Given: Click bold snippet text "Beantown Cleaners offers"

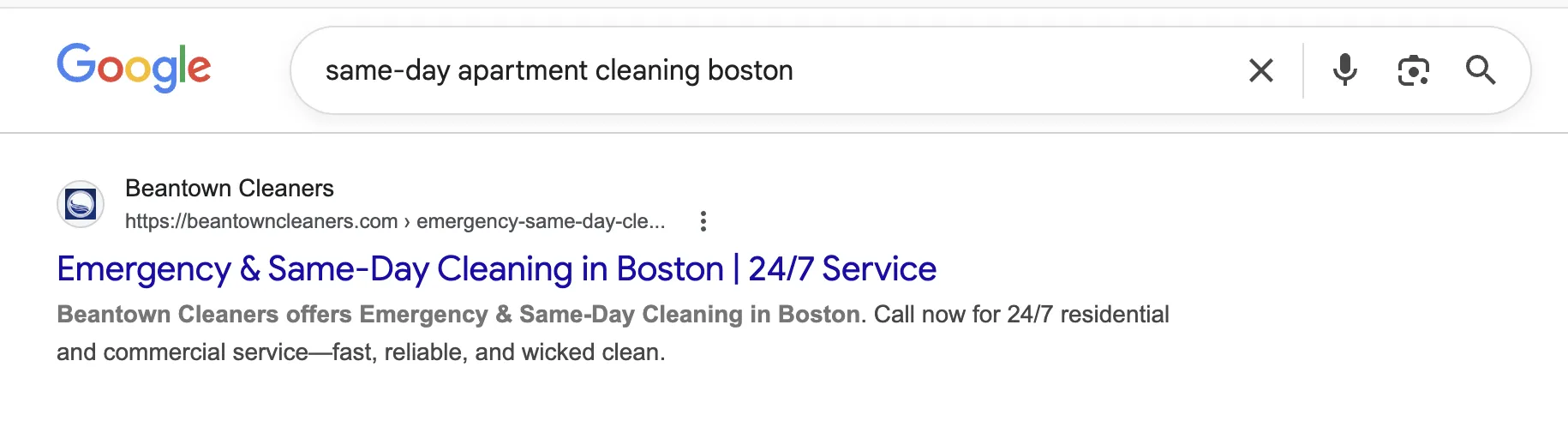Looking at the screenshot, I should point(204,315).
